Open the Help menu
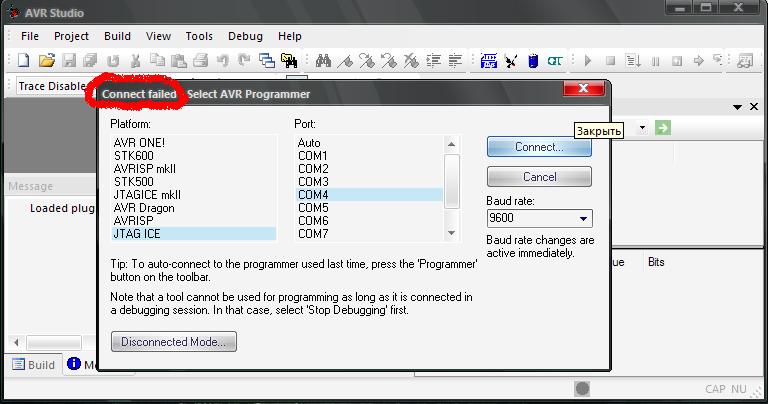768x404 pixels. coord(290,36)
